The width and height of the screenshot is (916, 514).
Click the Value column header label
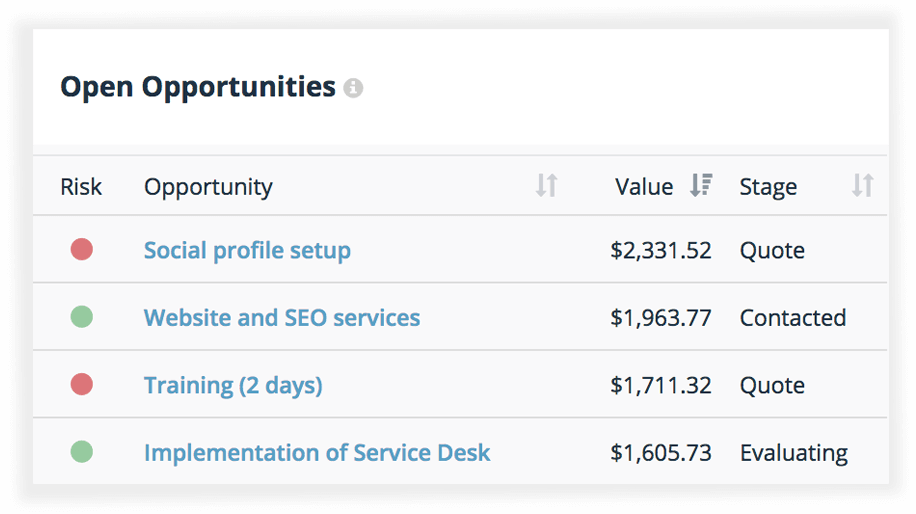(x=644, y=187)
